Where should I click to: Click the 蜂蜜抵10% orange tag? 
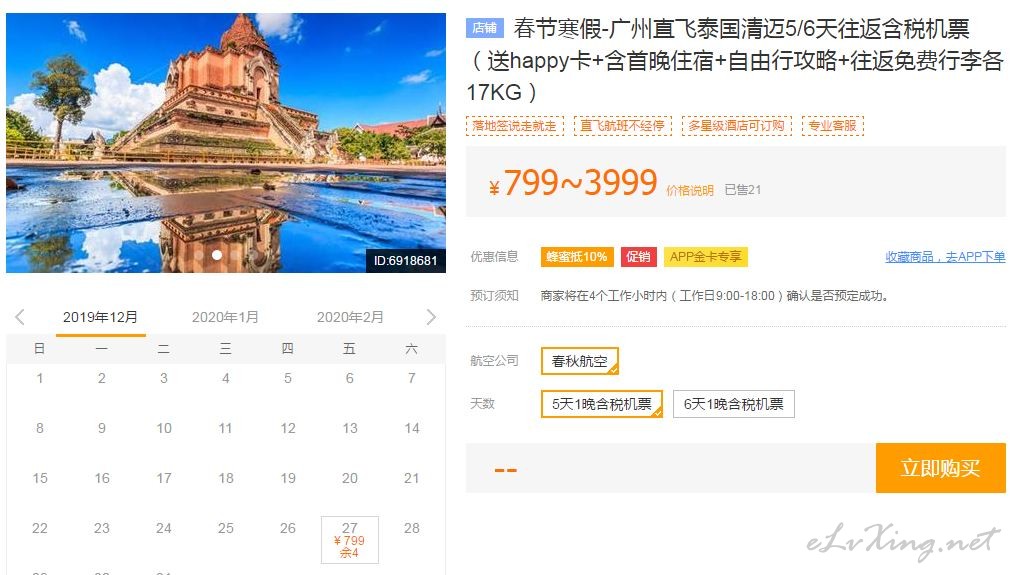coord(576,257)
